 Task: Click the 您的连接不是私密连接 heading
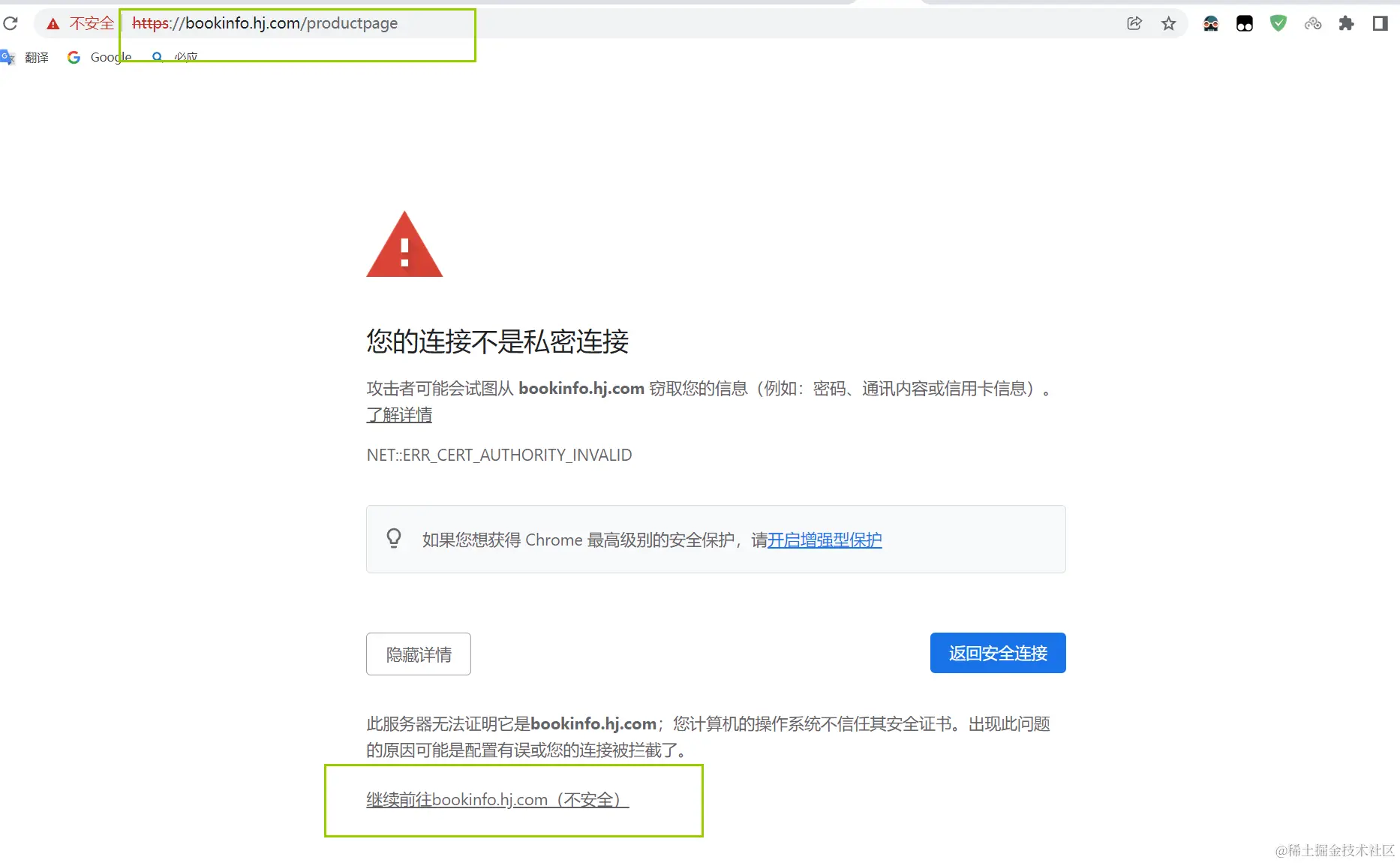click(497, 341)
